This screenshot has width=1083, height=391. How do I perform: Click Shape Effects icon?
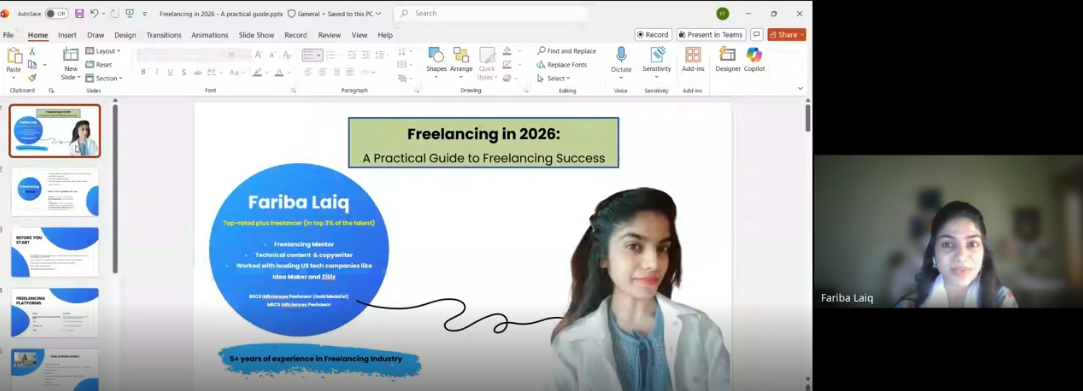508,78
